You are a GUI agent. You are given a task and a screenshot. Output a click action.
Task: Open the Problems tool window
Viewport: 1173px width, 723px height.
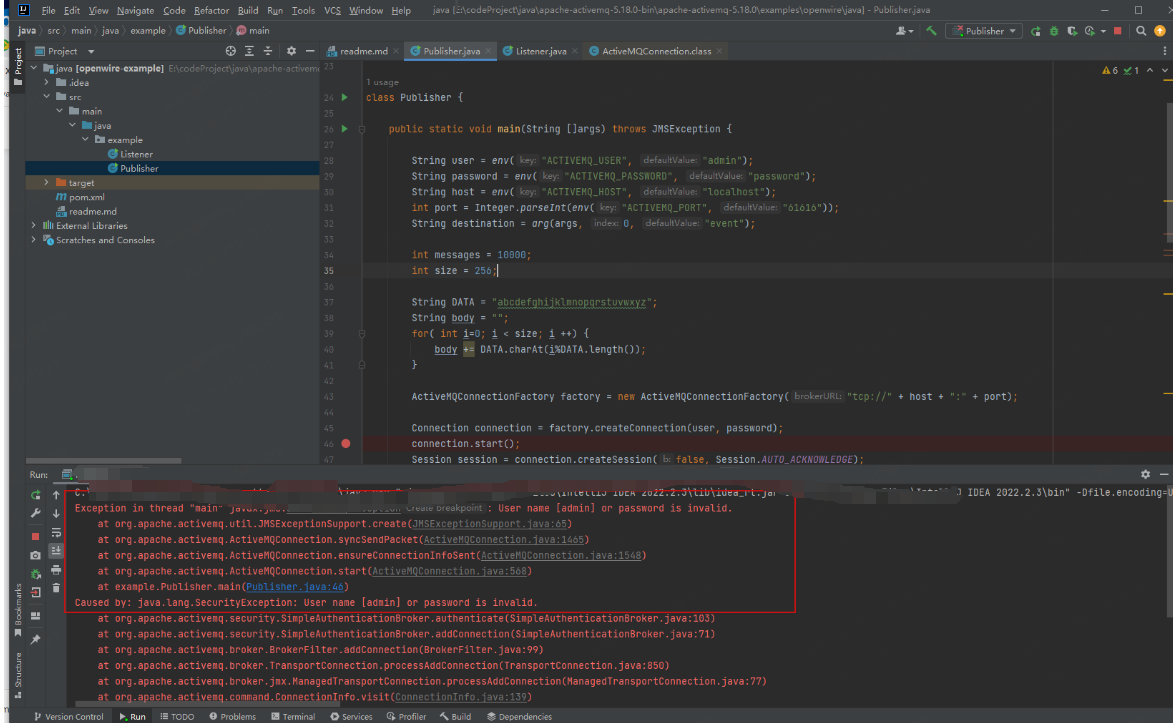(232, 716)
